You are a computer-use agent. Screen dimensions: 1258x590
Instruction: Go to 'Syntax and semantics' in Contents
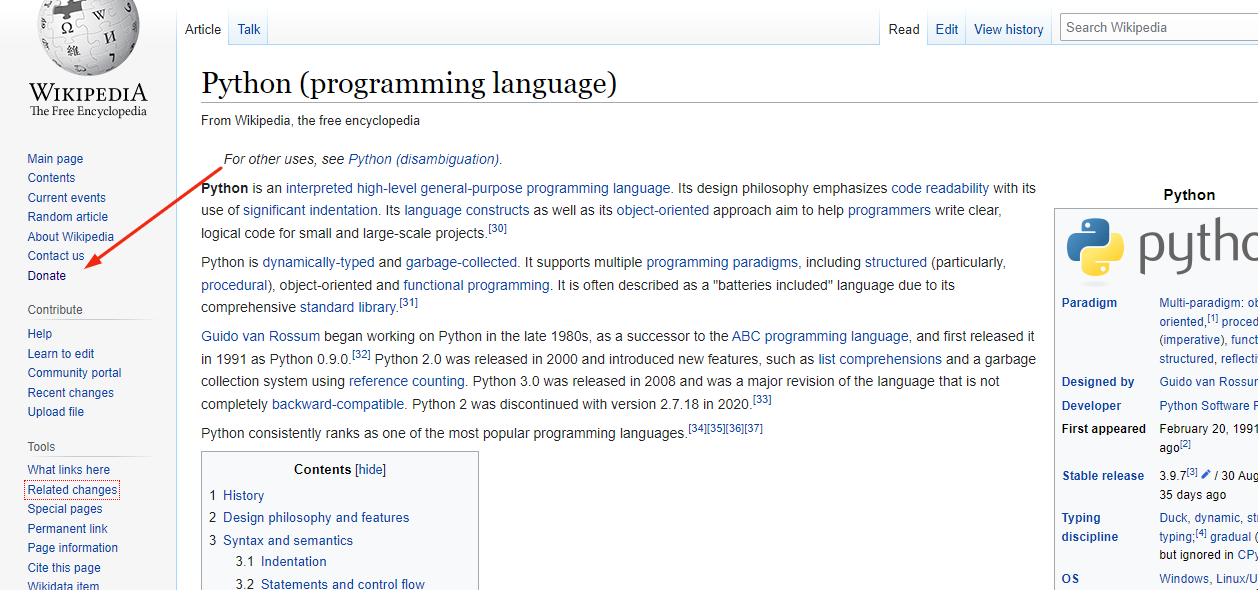288,540
